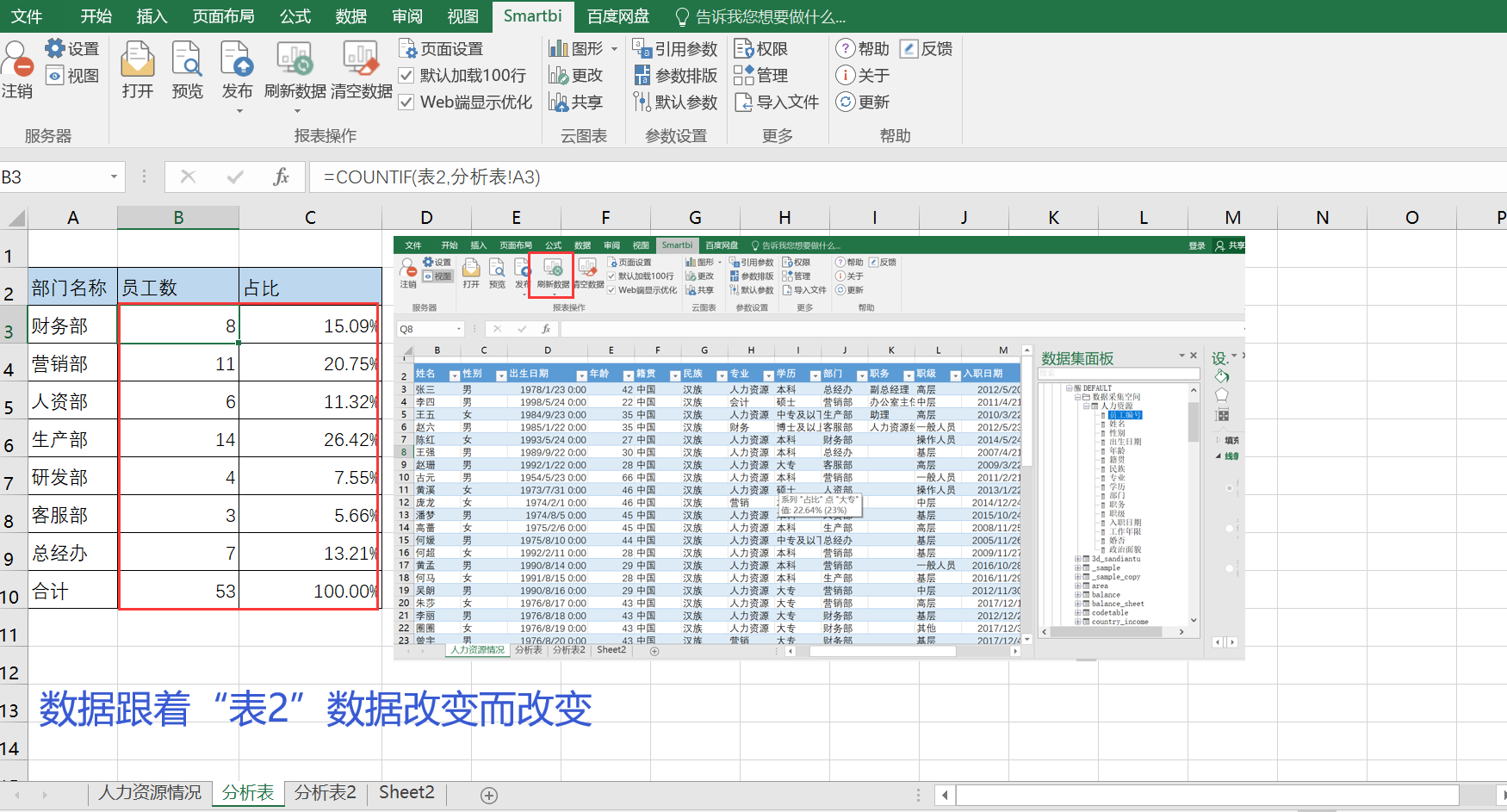Select the 100.00% total cell
Screen dimensions: 1507x812
(x=310, y=590)
